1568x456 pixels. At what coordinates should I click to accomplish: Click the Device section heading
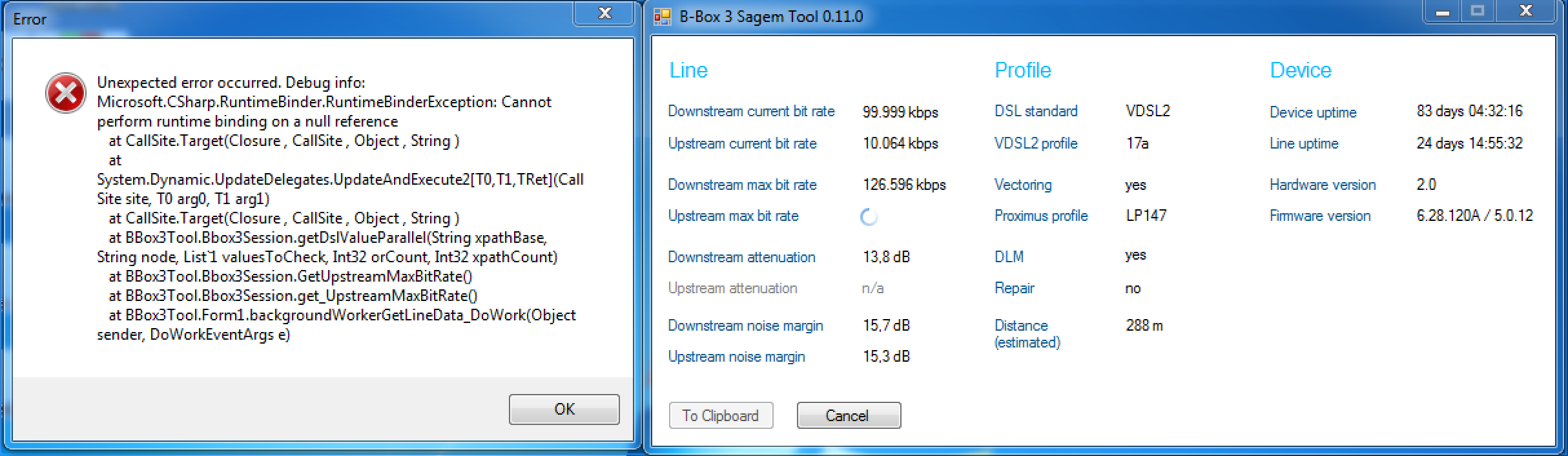pyautogui.click(x=1301, y=70)
